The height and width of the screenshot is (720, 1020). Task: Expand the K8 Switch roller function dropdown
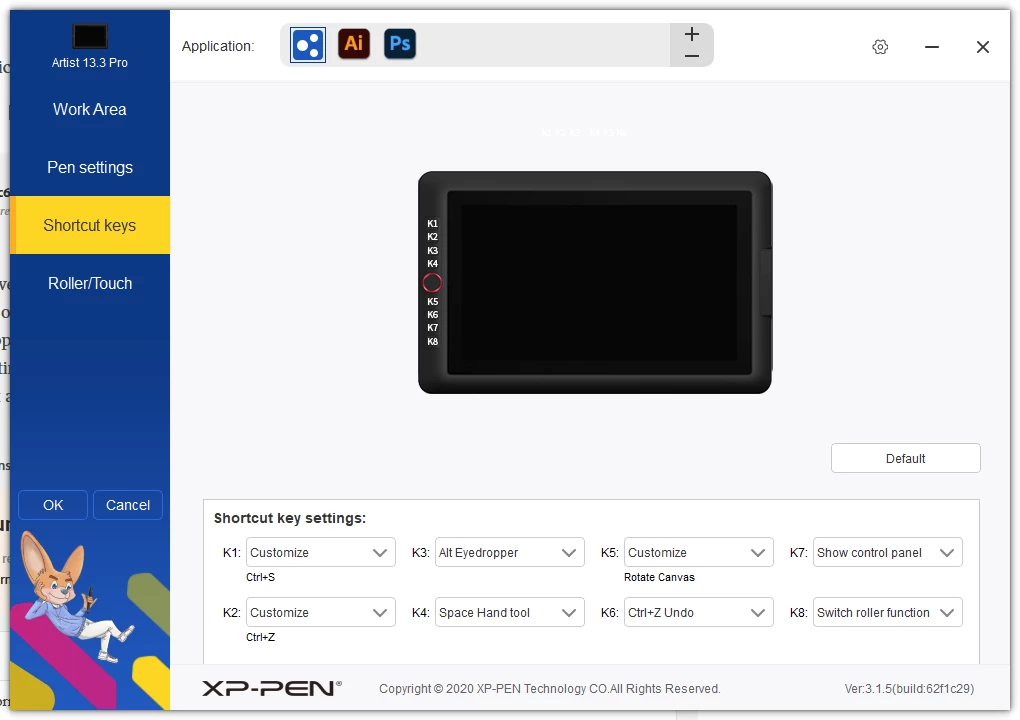tap(887, 612)
